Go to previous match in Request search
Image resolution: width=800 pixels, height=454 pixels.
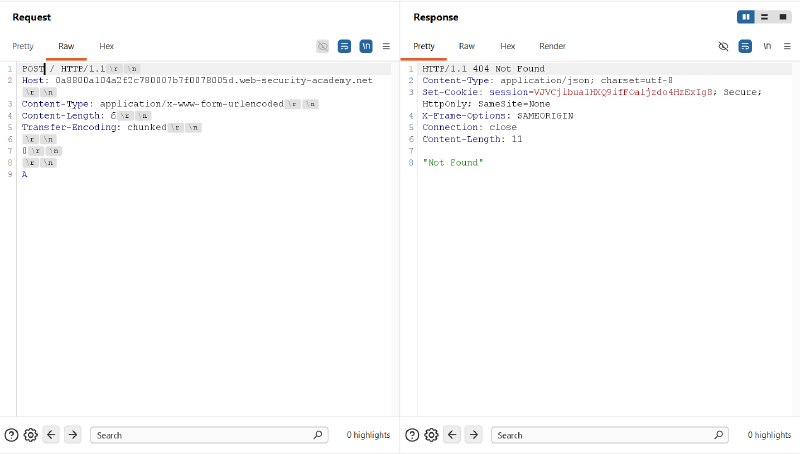pyautogui.click(x=51, y=435)
